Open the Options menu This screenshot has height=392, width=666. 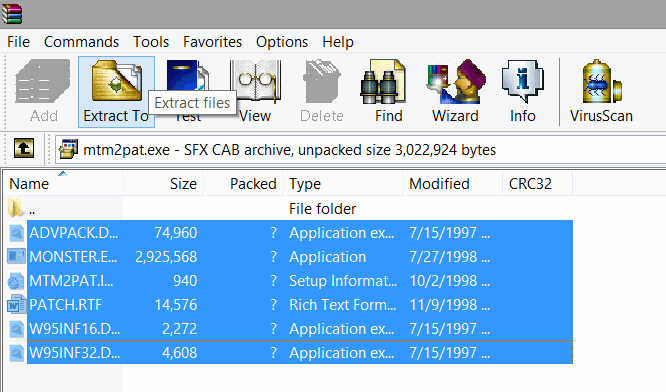(282, 42)
